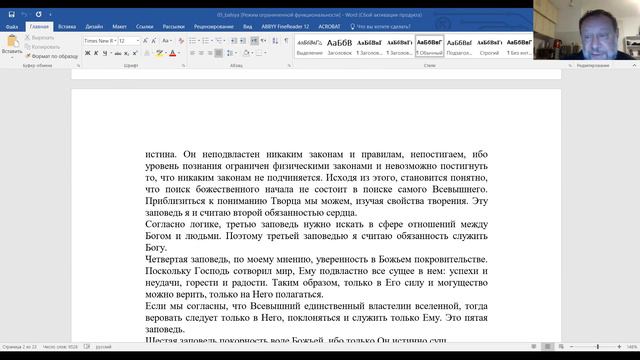Image resolution: width=640 pixels, height=360 pixels.
Task: Center the text
Action: pos(201,53)
